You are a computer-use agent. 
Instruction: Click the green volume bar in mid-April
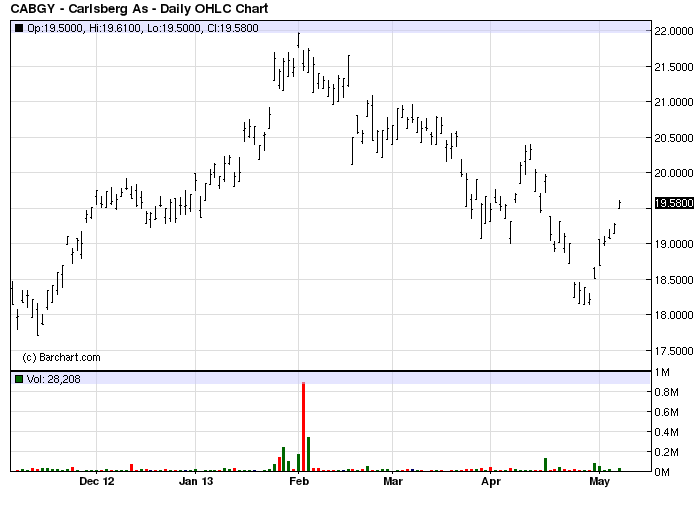(545, 465)
